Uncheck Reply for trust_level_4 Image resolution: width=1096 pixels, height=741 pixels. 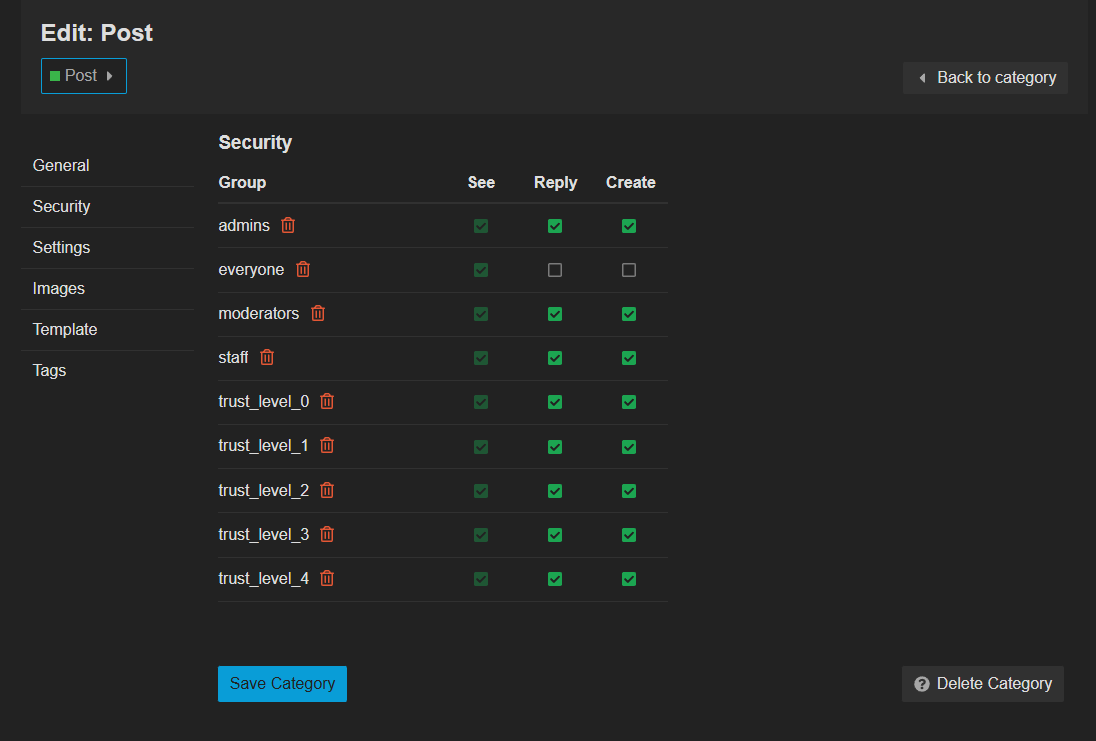tap(555, 579)
